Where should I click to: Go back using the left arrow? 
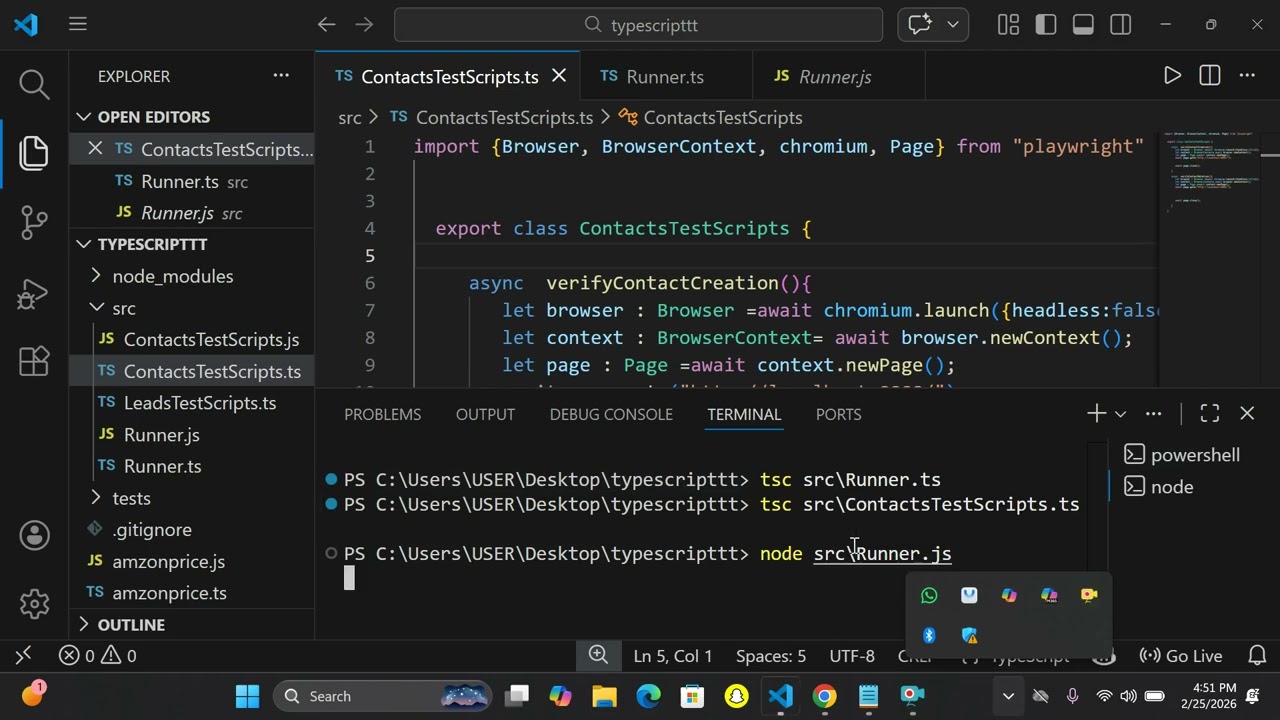tap(326, 25)
